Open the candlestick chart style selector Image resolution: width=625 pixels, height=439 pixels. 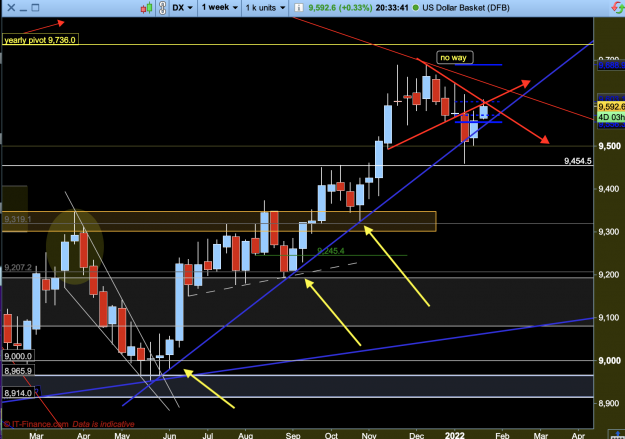click(x=146, y=8)
